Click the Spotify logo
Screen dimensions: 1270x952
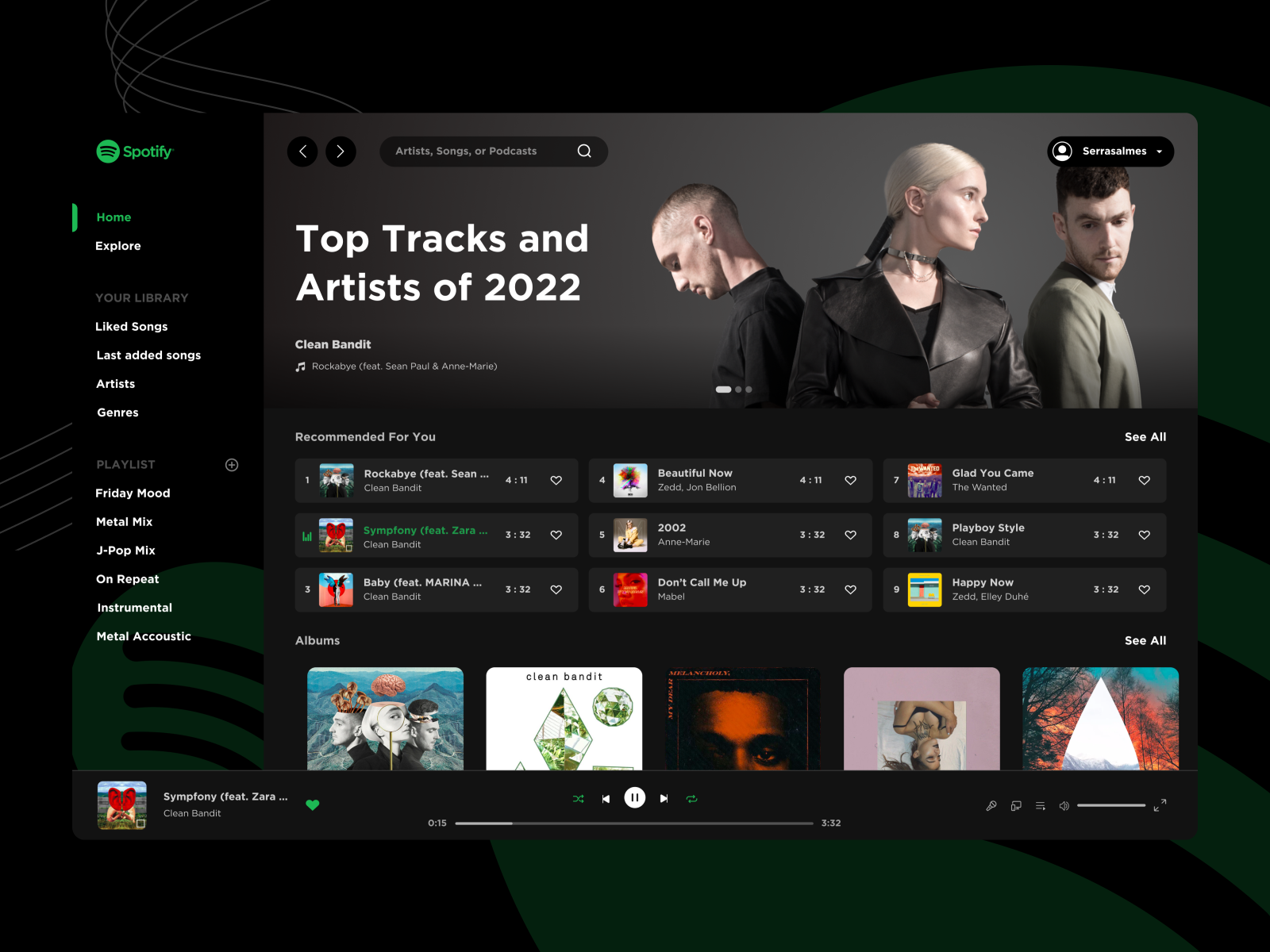coord(134,152)
